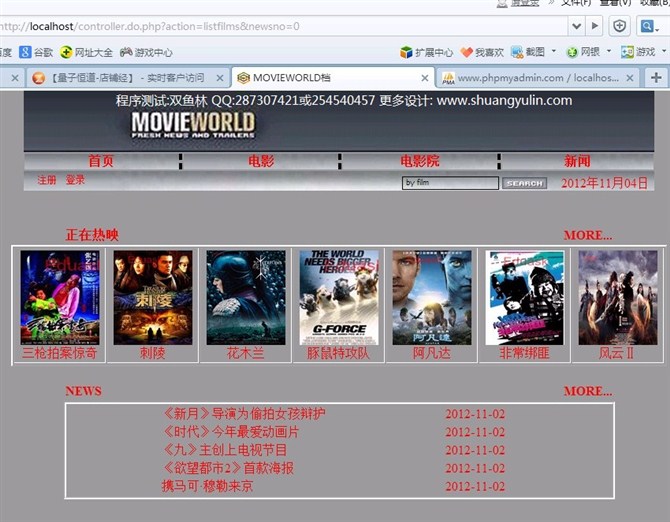
Task: Click the 游戏 toolbar icon
Action: [x=638, y=52]
